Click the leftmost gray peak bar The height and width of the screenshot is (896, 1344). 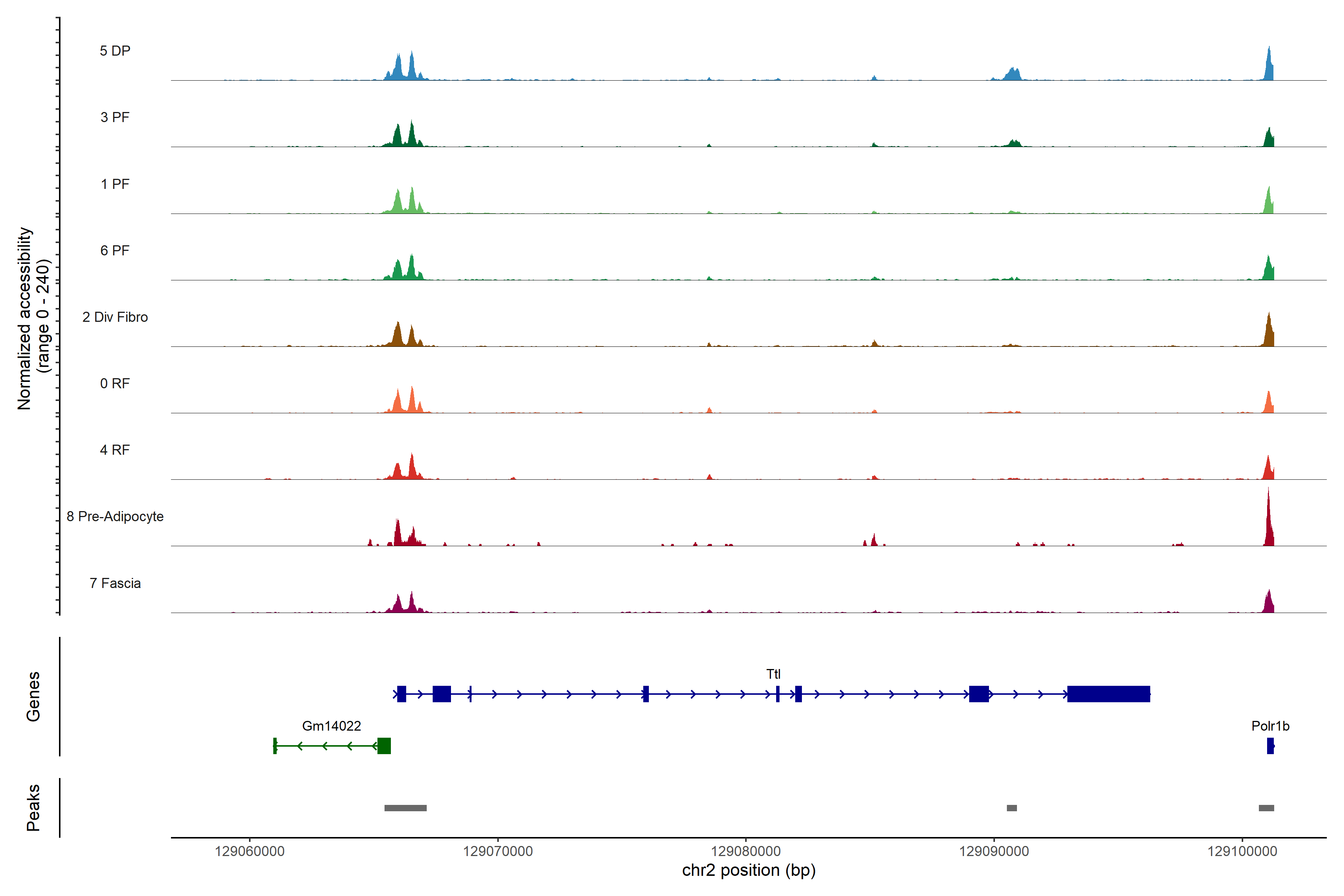click(405, 808)
